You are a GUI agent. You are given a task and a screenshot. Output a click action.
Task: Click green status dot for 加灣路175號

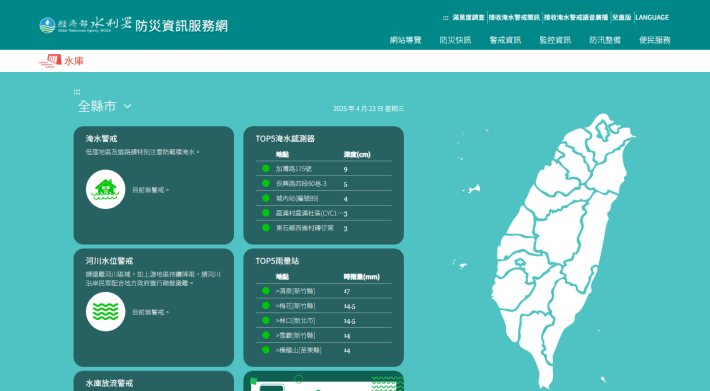pos(266,168)
